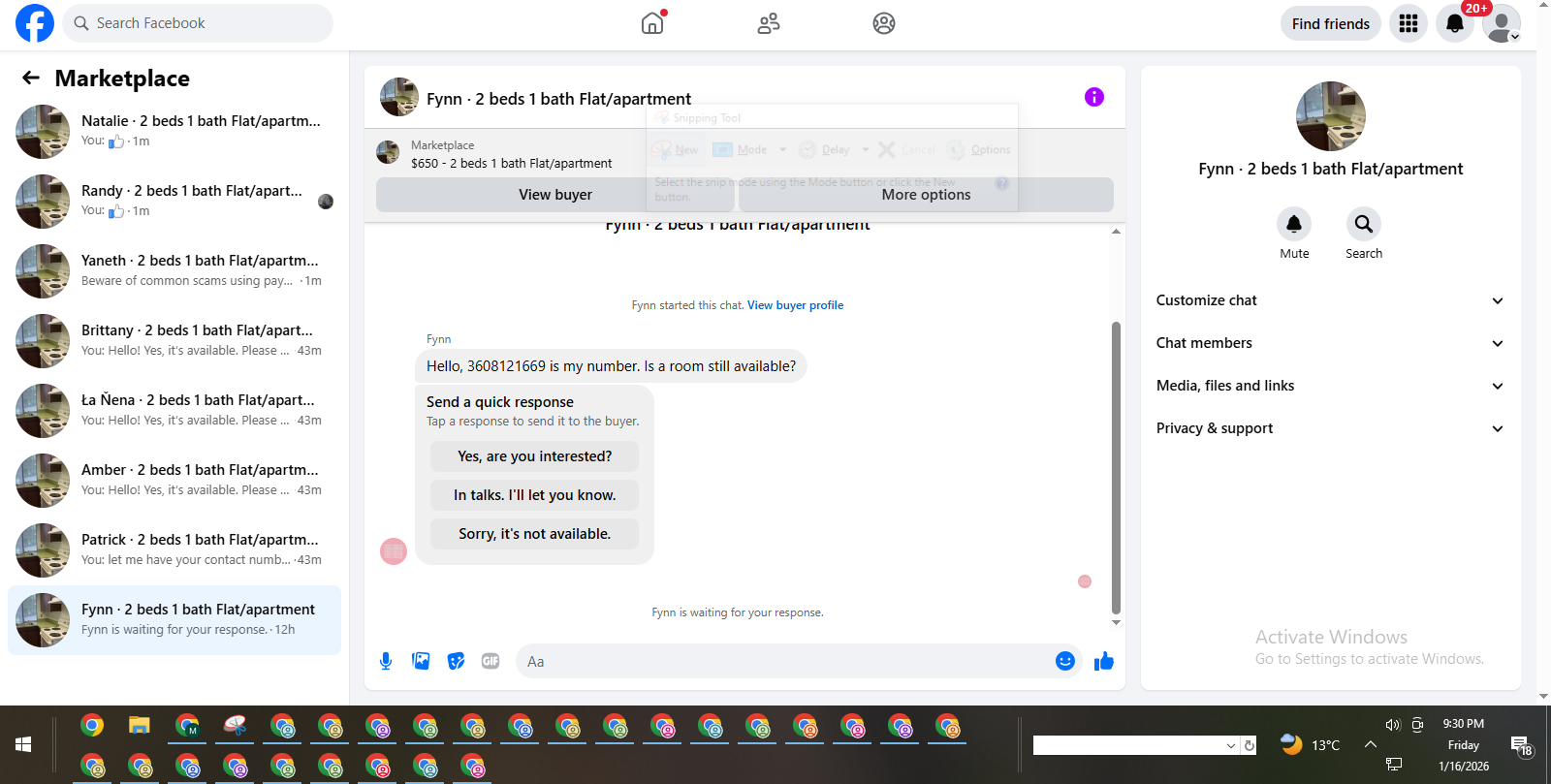The width and height of the screenshot is (1551, 784).
Task: Open Patrick's Marketplace conversation
Action: (174, 550)
